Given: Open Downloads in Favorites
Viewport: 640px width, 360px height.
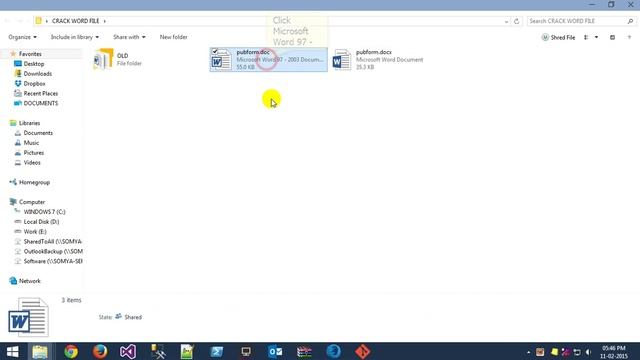Looking at the screenshot, I should click(38, 73).
